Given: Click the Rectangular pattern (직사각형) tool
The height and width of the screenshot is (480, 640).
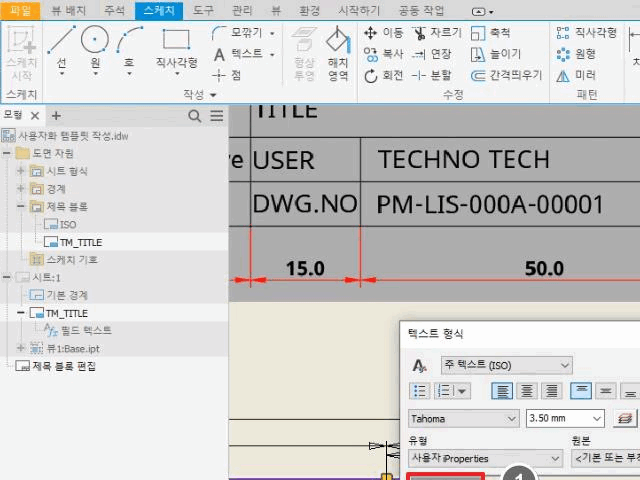Looking at the screenshot, I should pos(587,32).
